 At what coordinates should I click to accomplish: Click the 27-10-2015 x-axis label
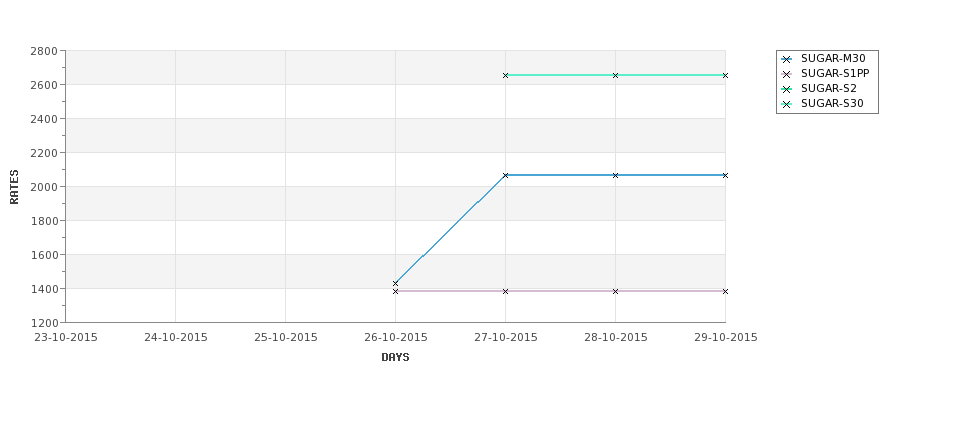coord(506,338)
